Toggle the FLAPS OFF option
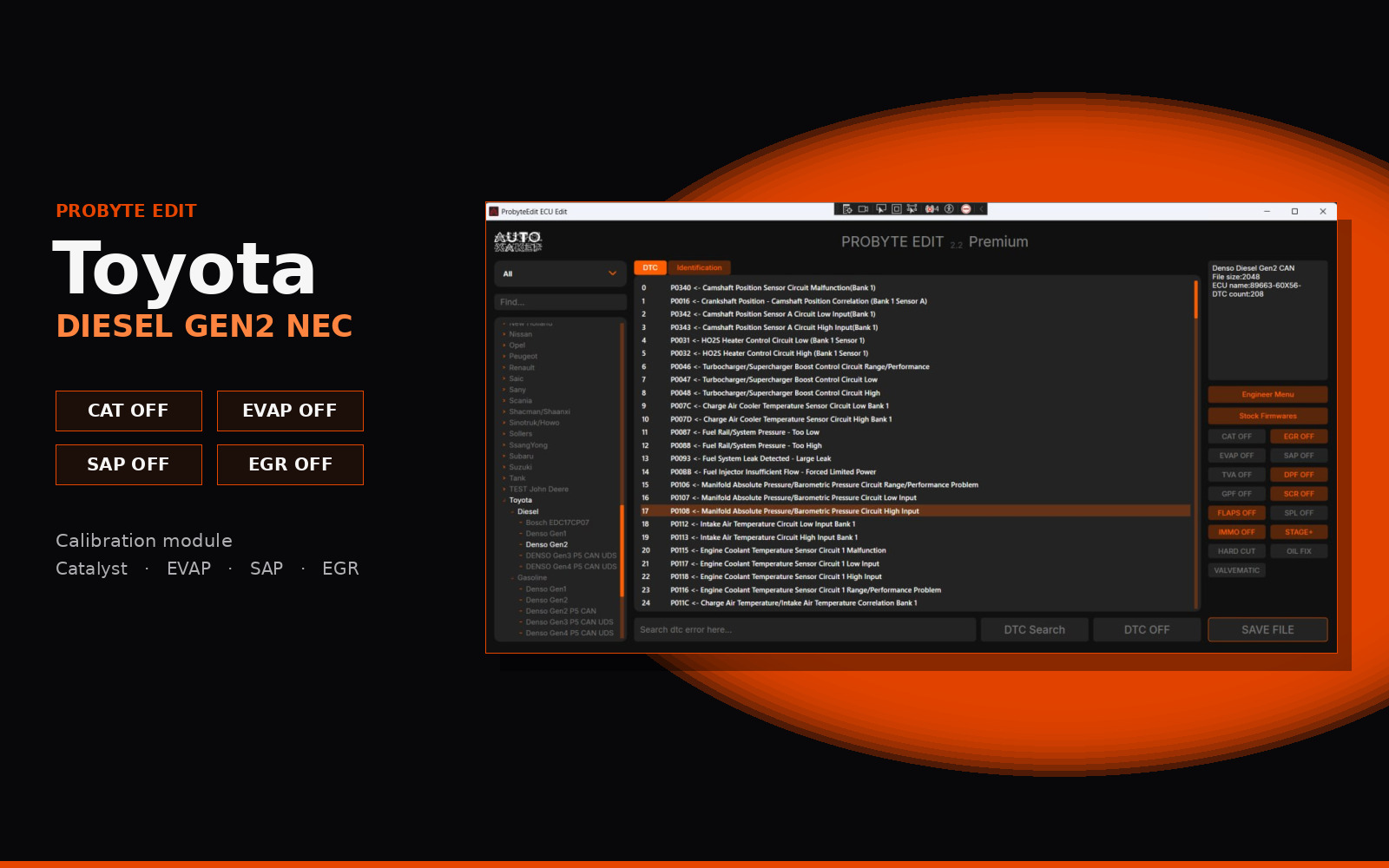The width and height of the screenshot is (1389, 868). click(x=1236, y=513)
